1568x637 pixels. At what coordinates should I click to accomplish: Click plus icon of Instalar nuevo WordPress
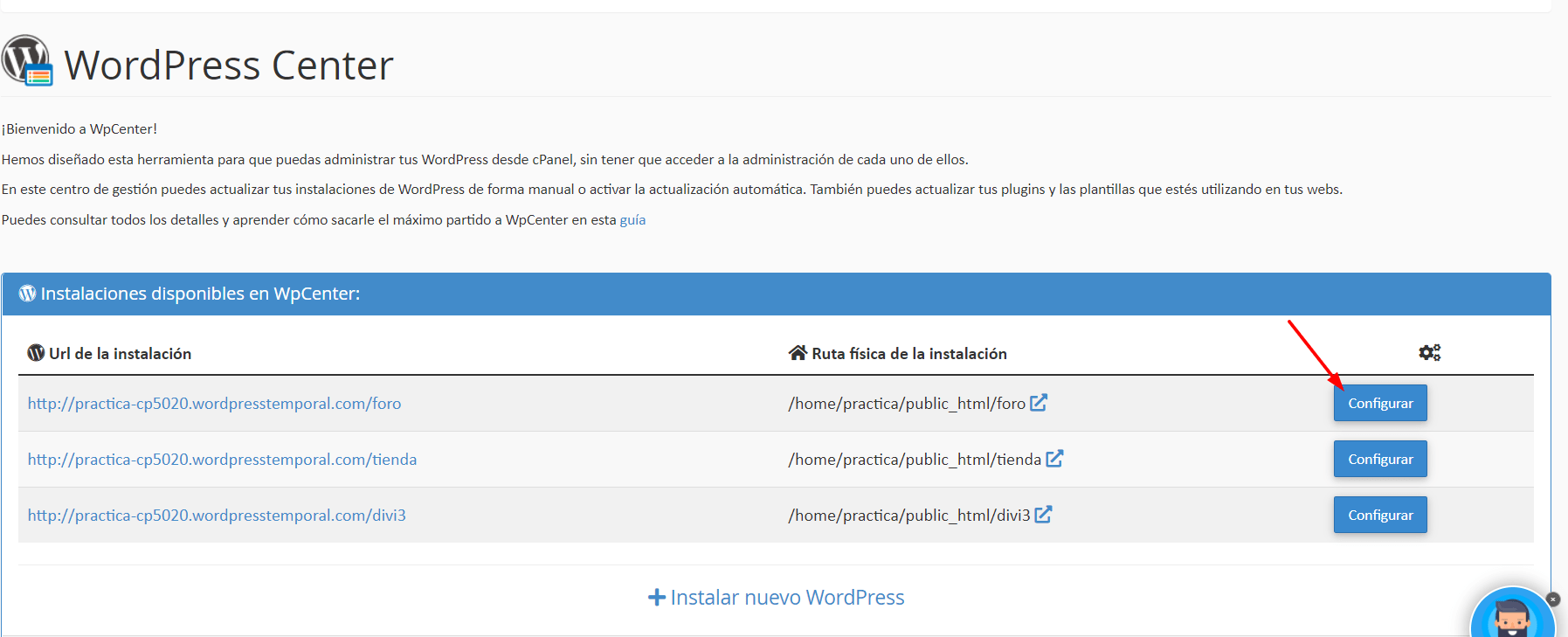click(657, 598)
